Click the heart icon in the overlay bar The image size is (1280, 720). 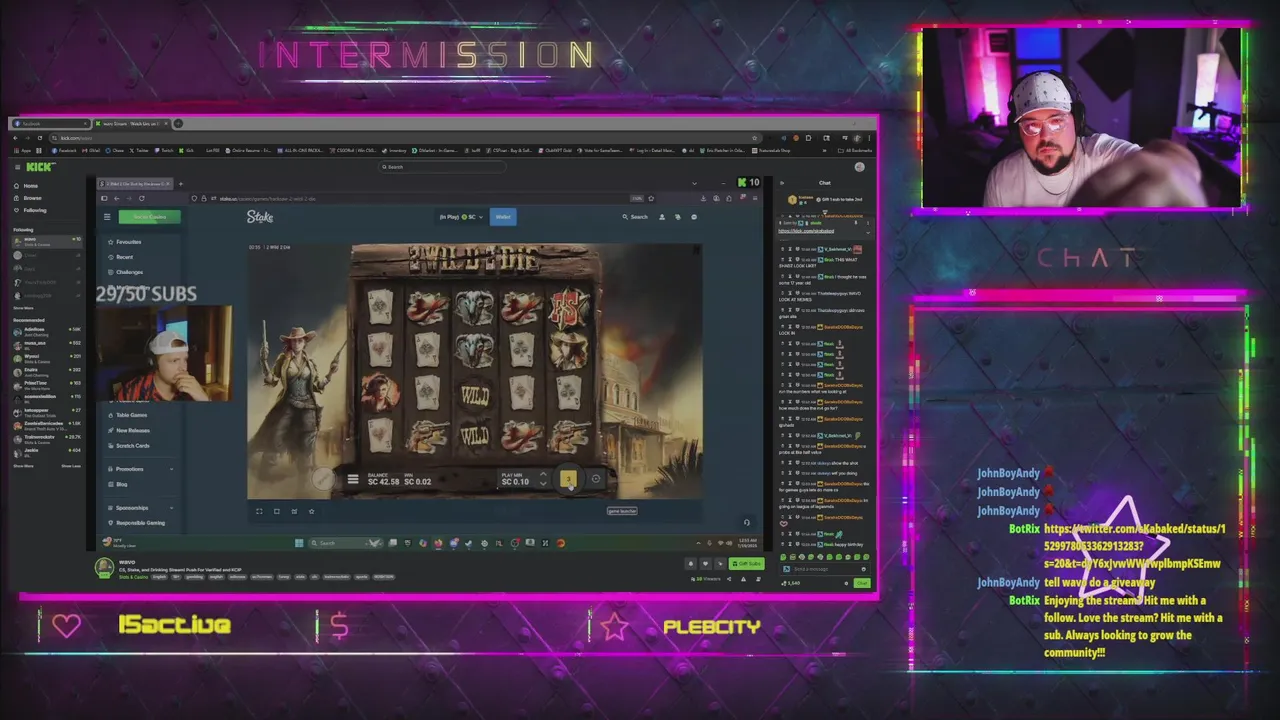(x=67, y=626)
